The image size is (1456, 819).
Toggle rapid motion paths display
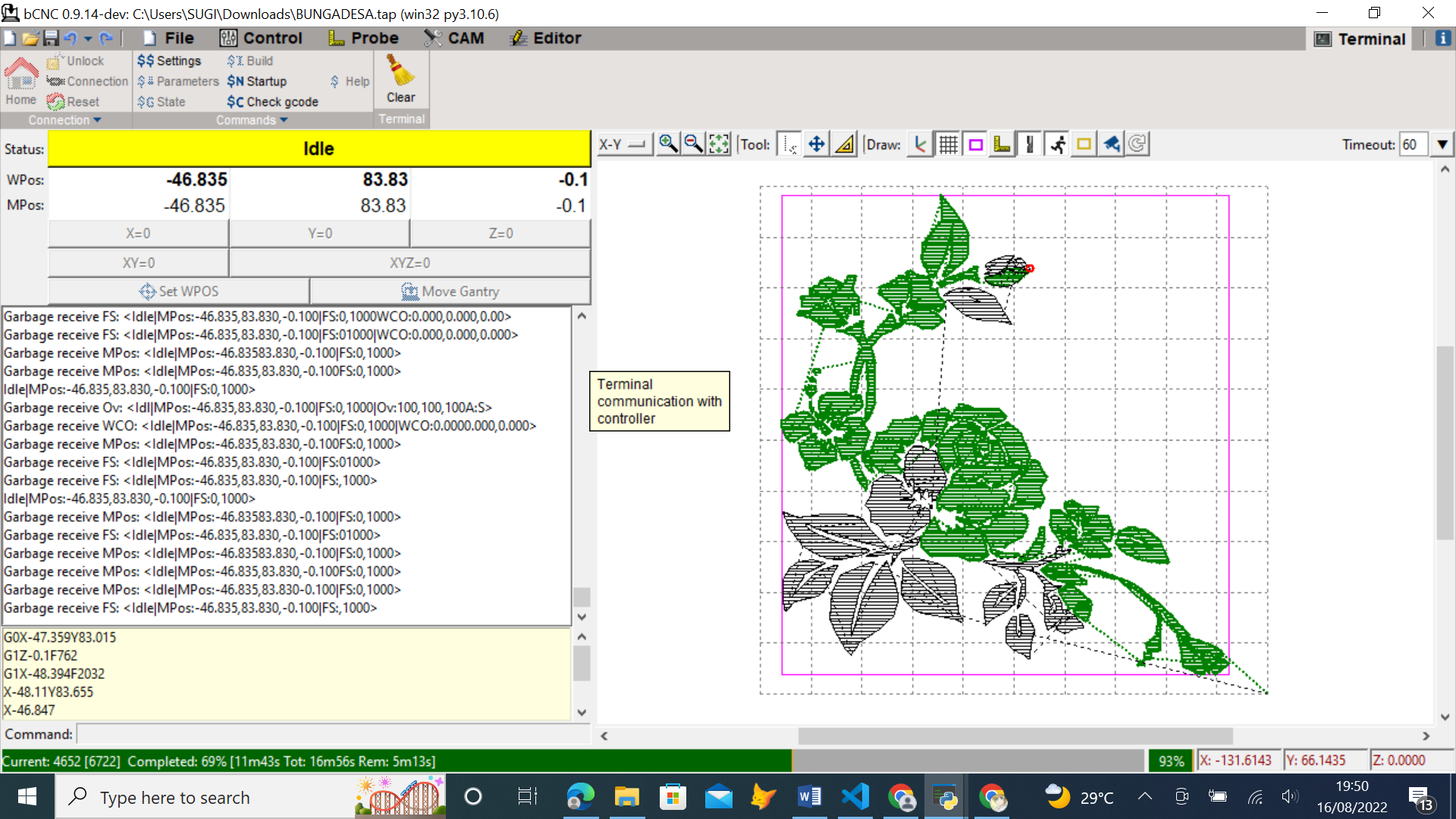(x=1057, y=144)
